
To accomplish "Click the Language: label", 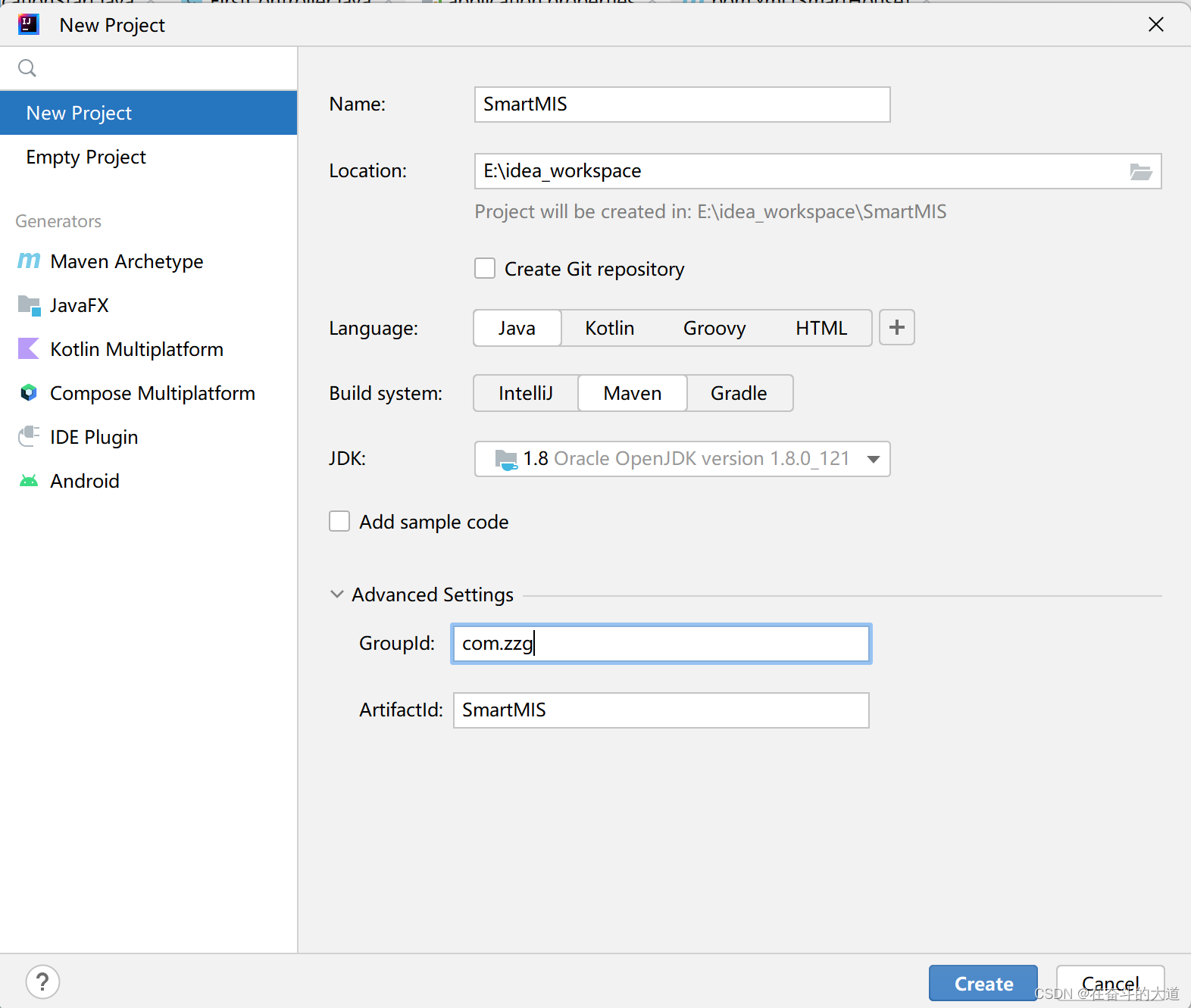I will coord(374,329).
